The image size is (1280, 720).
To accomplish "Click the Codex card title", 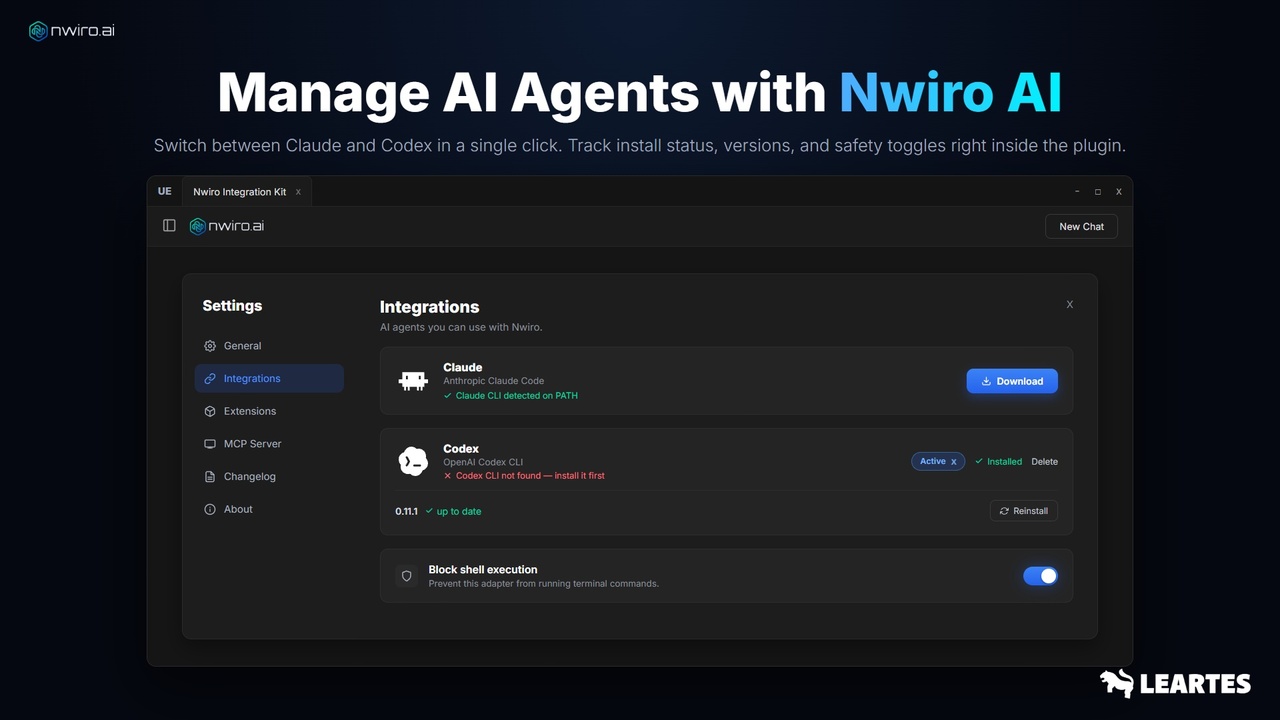I will point(461,449).
